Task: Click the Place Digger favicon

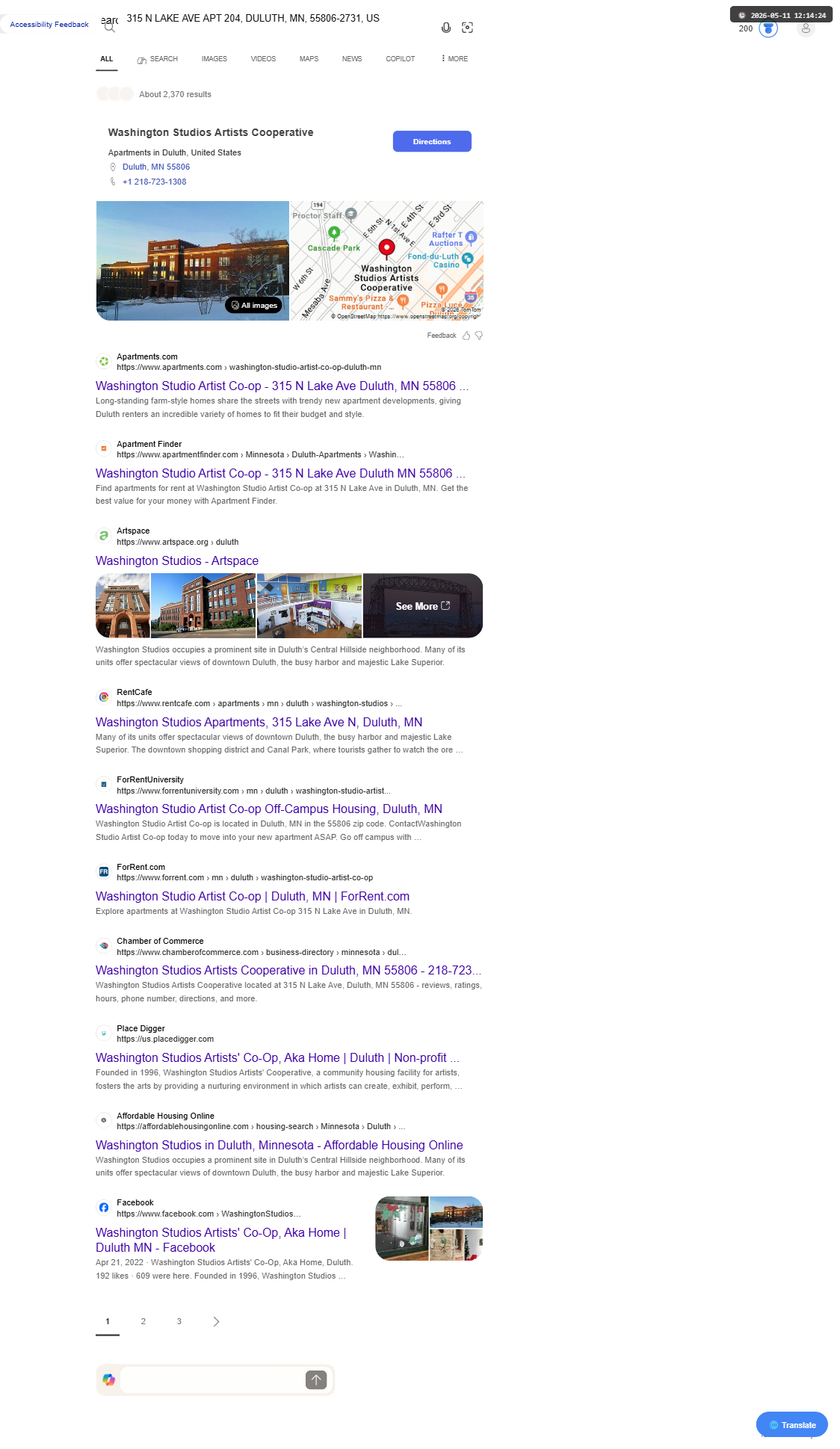Action: point(104,1034)
